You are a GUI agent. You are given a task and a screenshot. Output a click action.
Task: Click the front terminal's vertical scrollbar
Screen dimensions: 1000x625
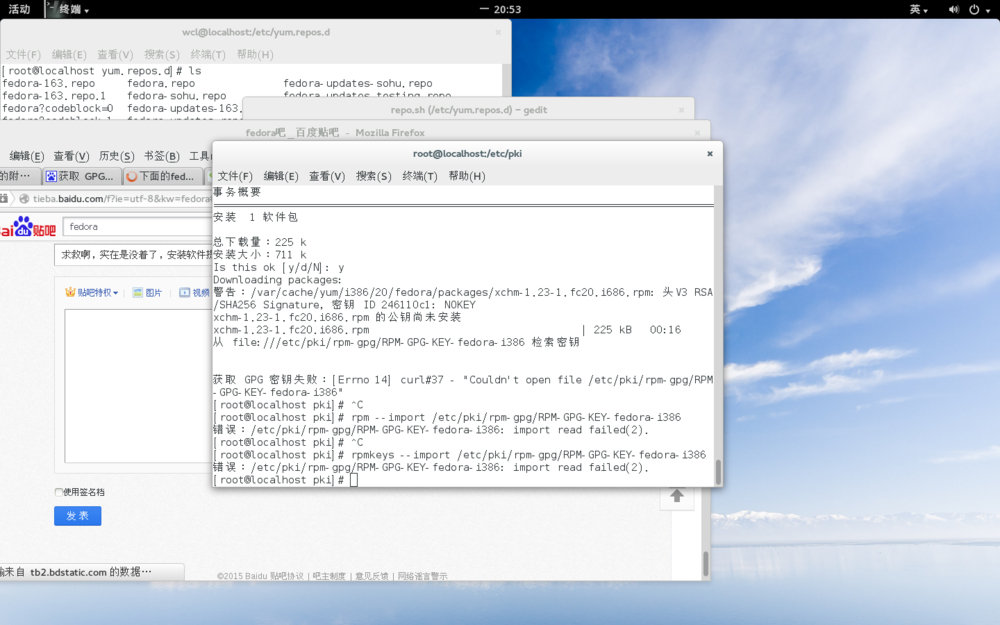pyautogui.click(x=718, y=472)
